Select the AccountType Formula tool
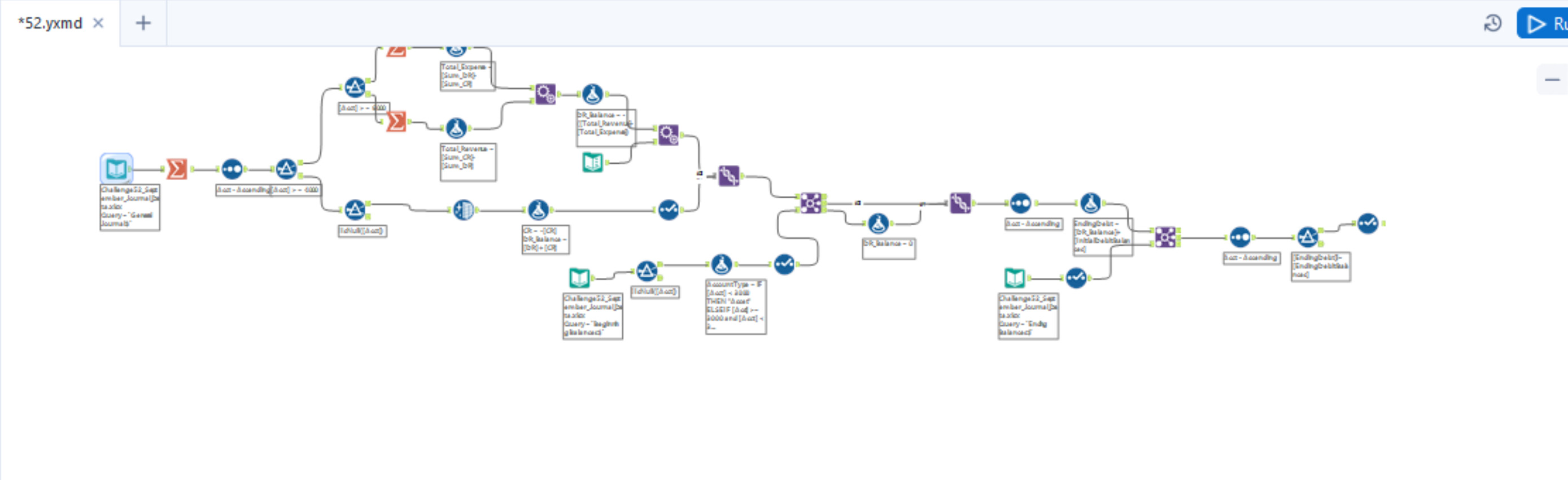 tap(721, 264)
